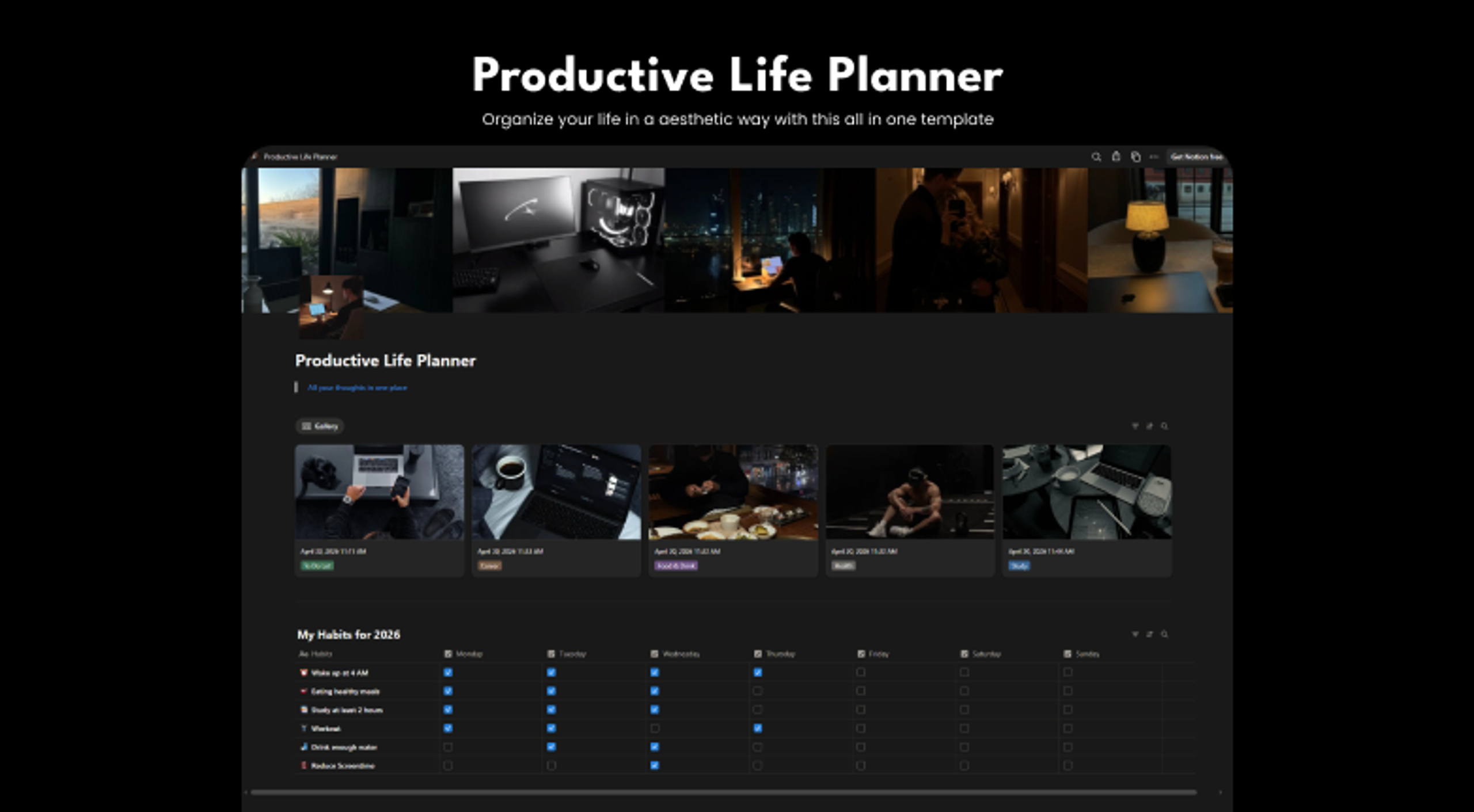Click the search icon for My Habits table
The height and width of the screenshot is (812, 1474).
pos(1164,634)
